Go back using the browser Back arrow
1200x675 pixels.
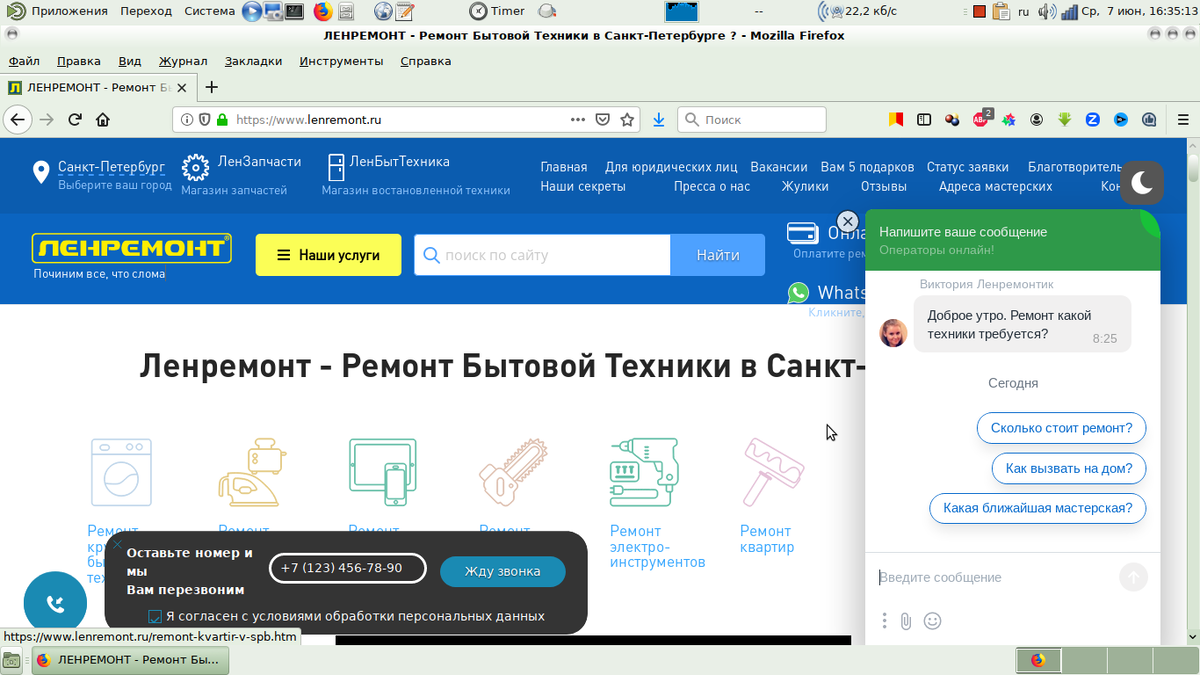pos(17,119)
